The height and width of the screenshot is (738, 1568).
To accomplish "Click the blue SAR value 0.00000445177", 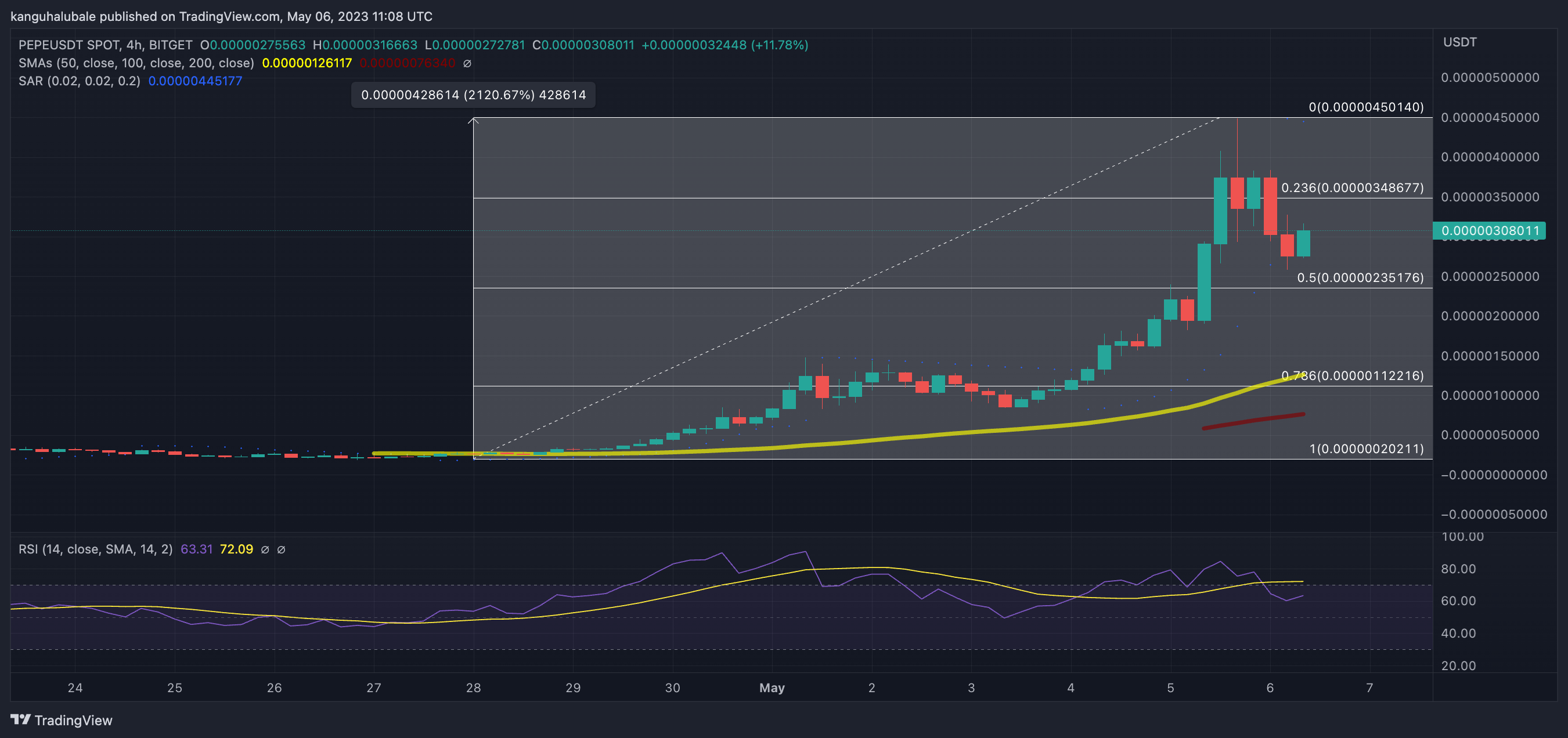I will [196, 81].
